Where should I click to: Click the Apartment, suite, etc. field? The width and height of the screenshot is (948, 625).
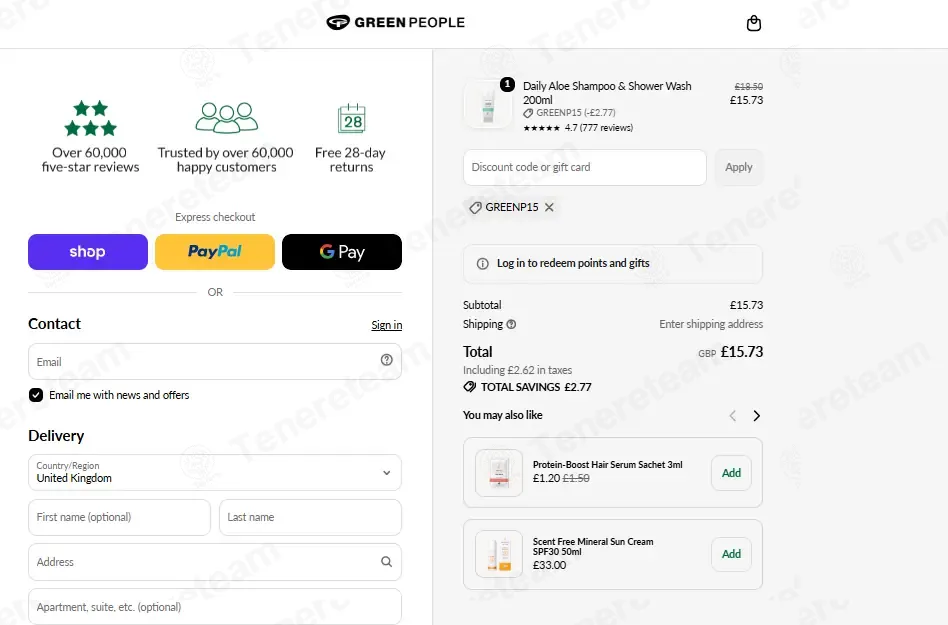(215, 606)
